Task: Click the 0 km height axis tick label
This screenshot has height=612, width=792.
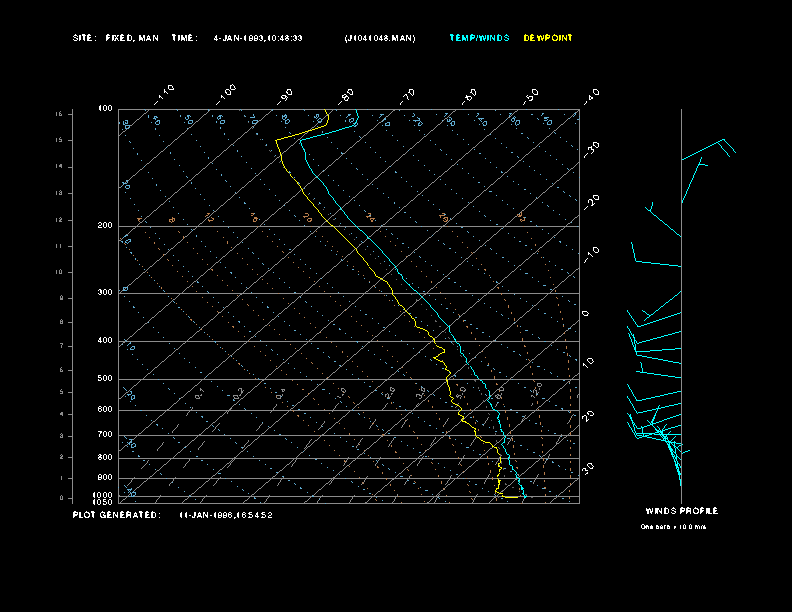Action: pos(62,498)
